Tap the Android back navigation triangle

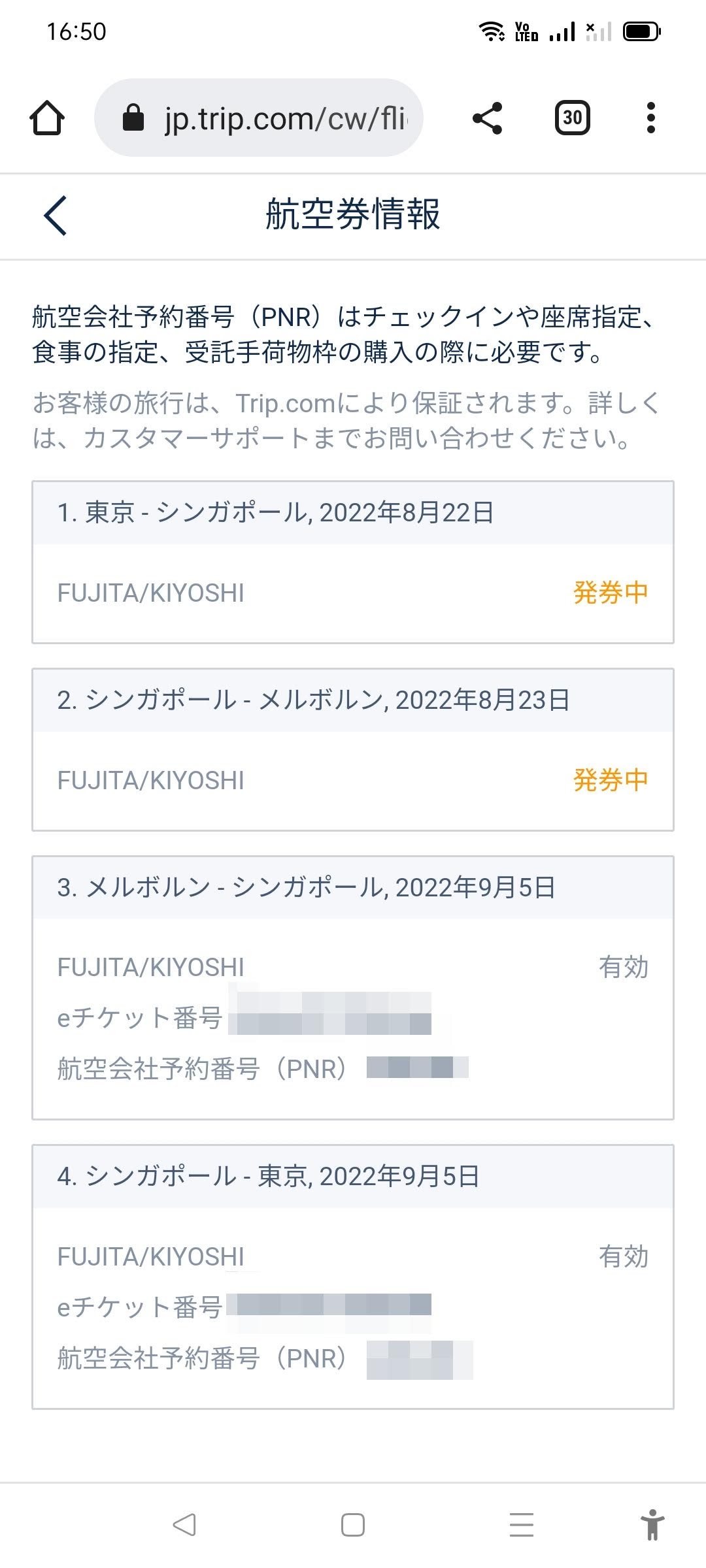184,1525
